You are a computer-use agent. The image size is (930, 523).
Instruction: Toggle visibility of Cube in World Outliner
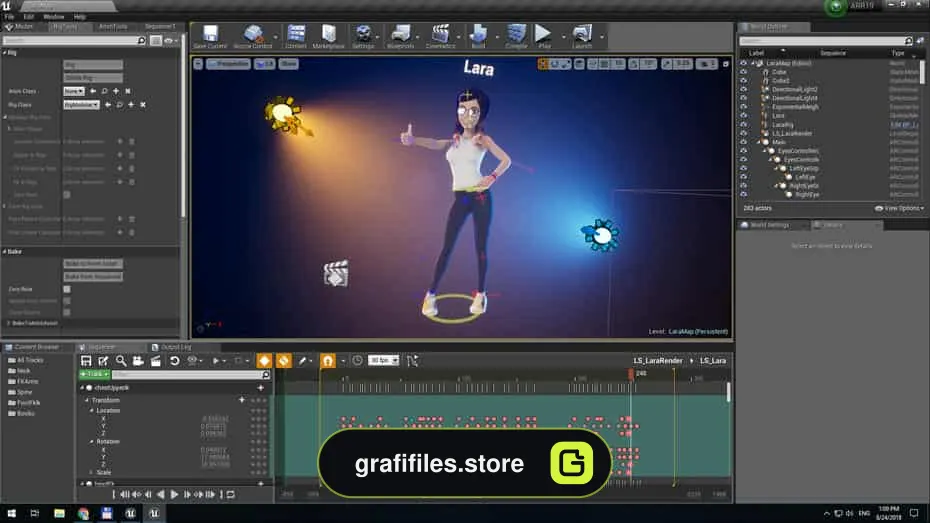tap(744, 72)
